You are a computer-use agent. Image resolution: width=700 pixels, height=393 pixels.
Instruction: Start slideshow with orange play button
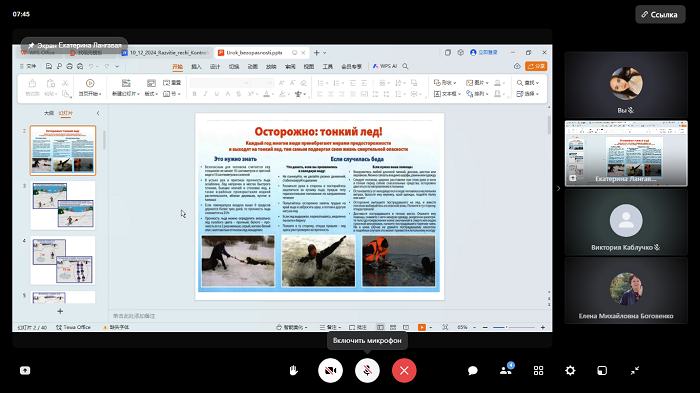click(421, 327)
